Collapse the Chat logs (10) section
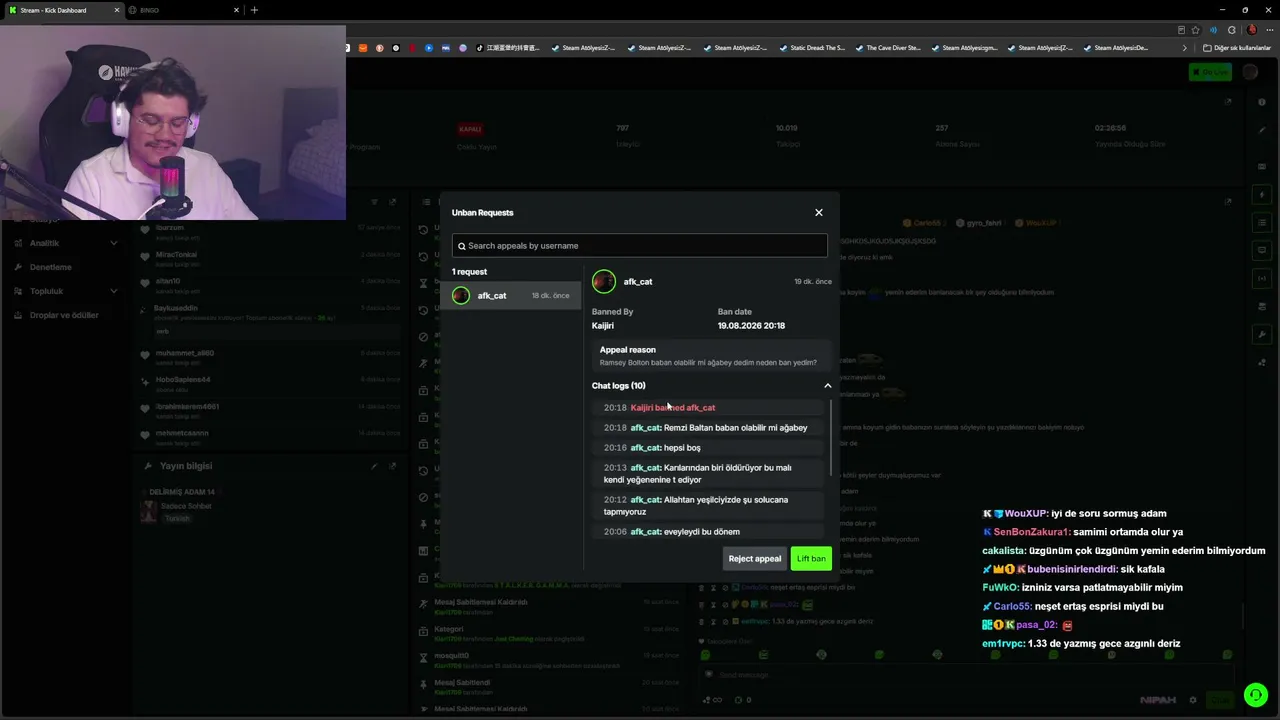The height and width of the screenshot is (720, 1280). coord(827,386)
